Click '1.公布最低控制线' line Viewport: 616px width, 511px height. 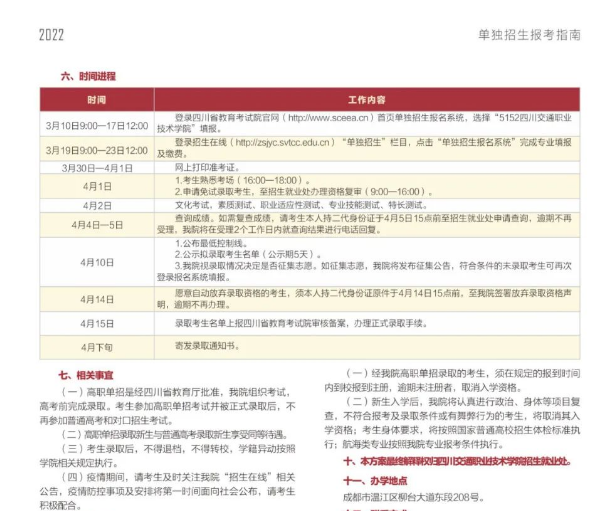211,244
